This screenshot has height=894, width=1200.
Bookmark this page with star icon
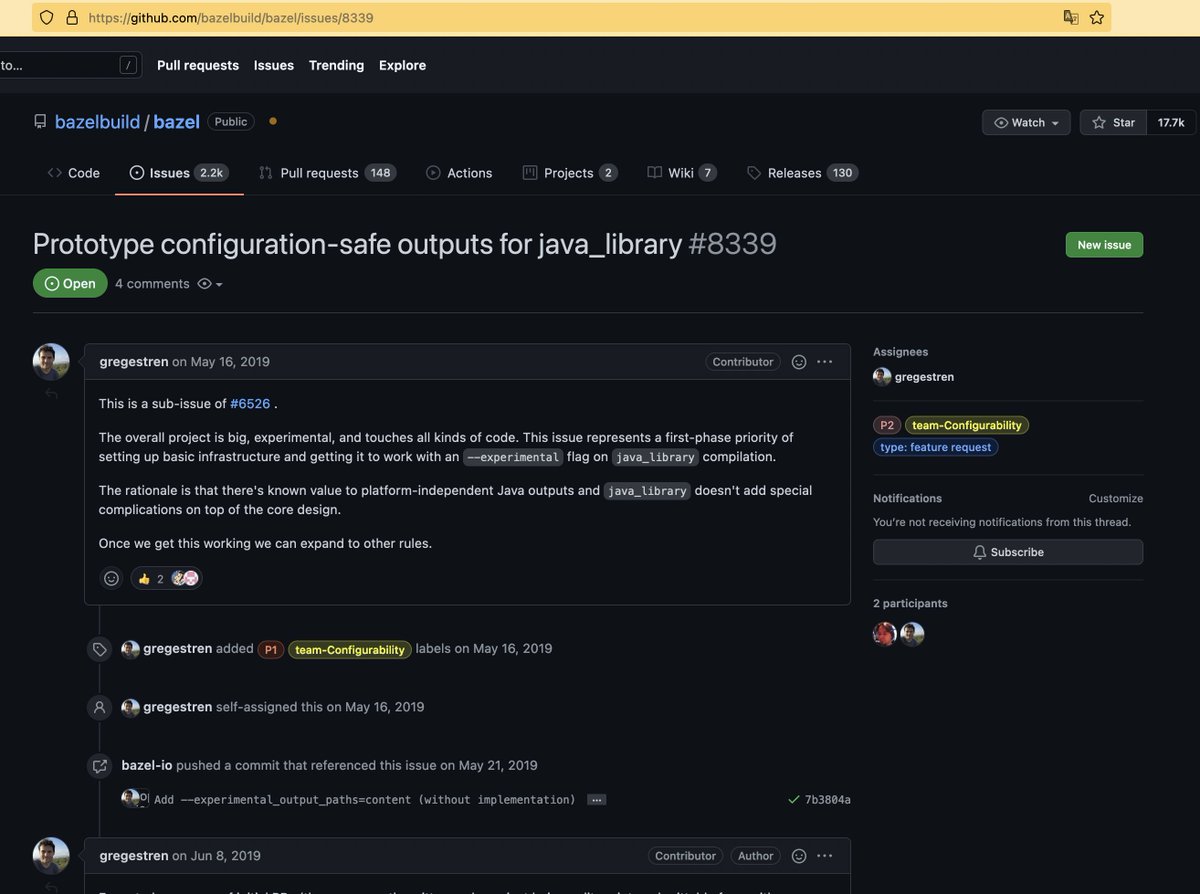point(1097,17)
